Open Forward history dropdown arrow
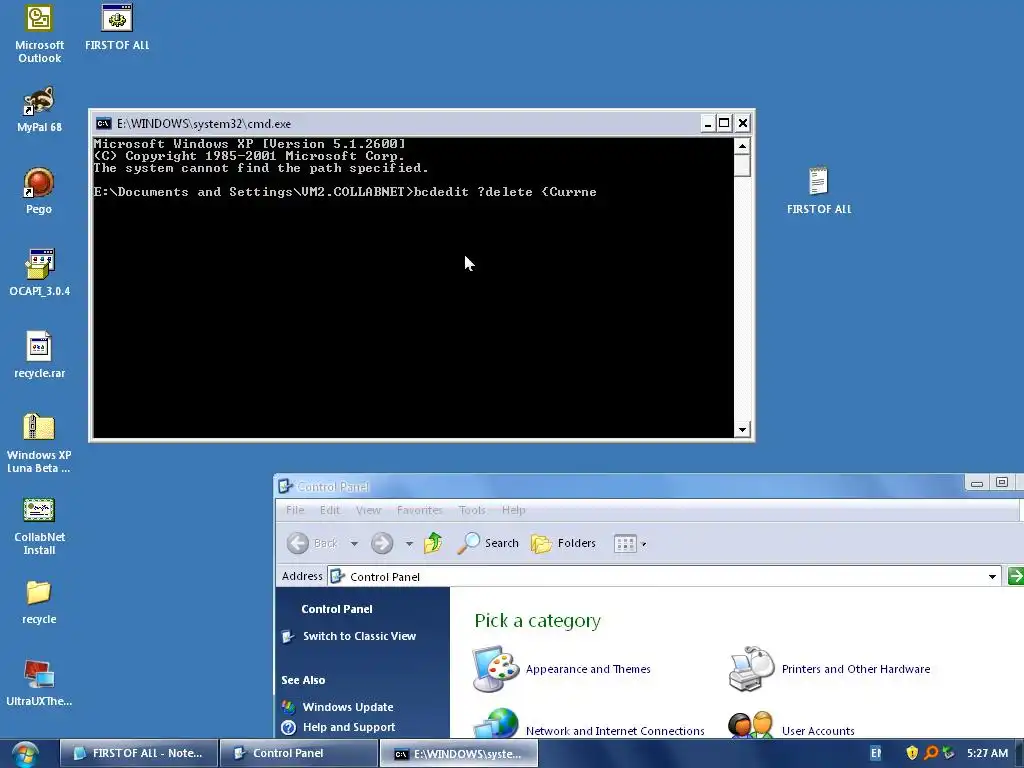 pos(409,543)
